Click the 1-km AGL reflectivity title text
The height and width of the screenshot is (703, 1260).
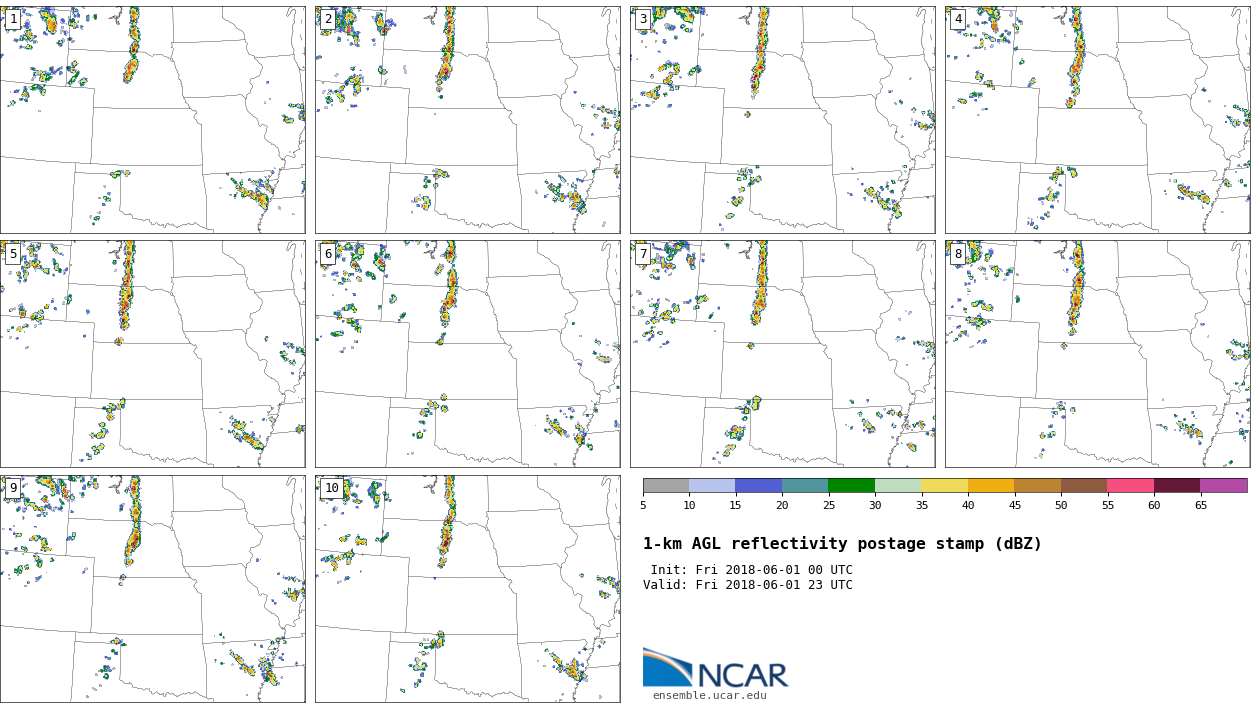tap(842, 544)
